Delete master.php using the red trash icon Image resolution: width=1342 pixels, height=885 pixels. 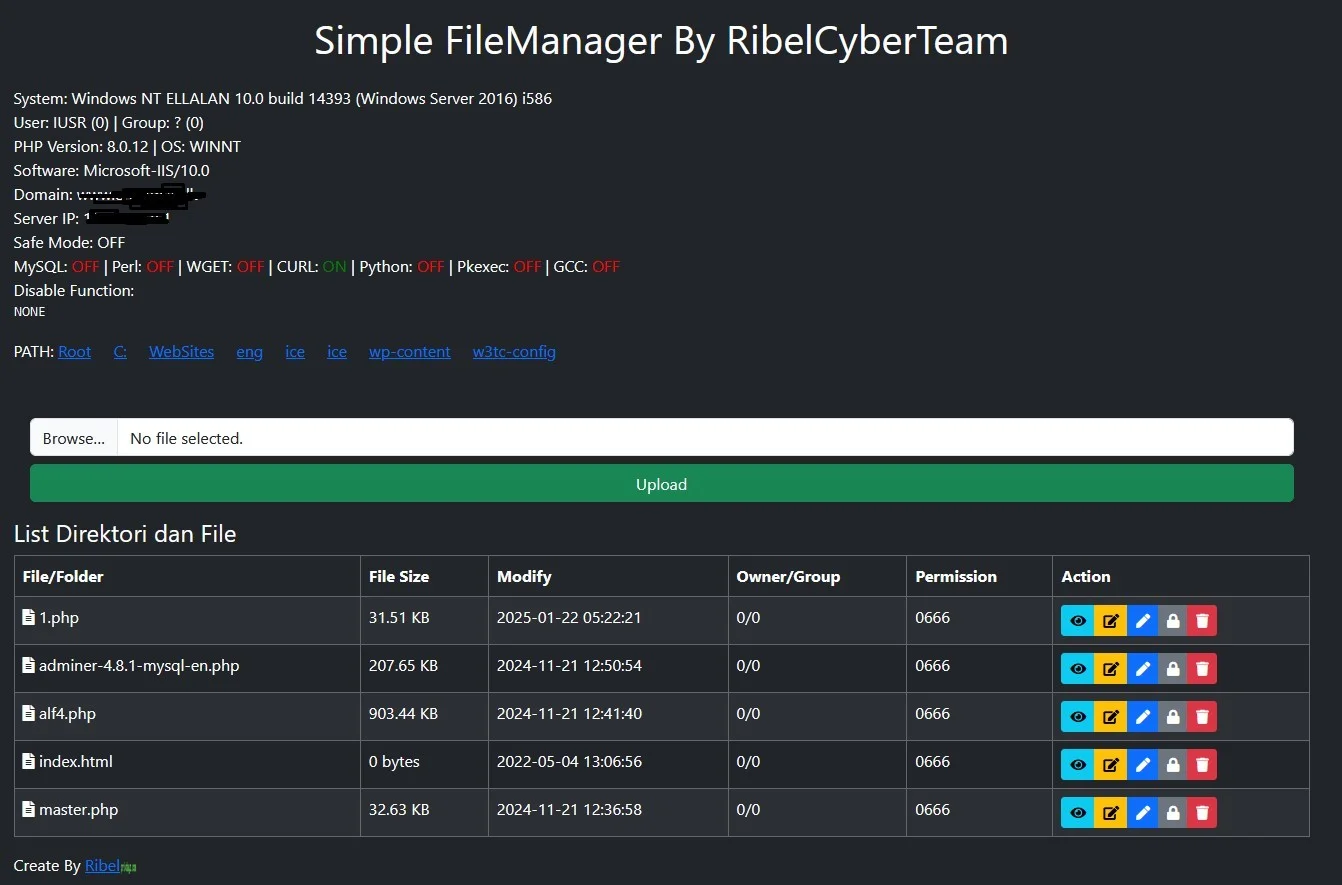[1201, 812]
